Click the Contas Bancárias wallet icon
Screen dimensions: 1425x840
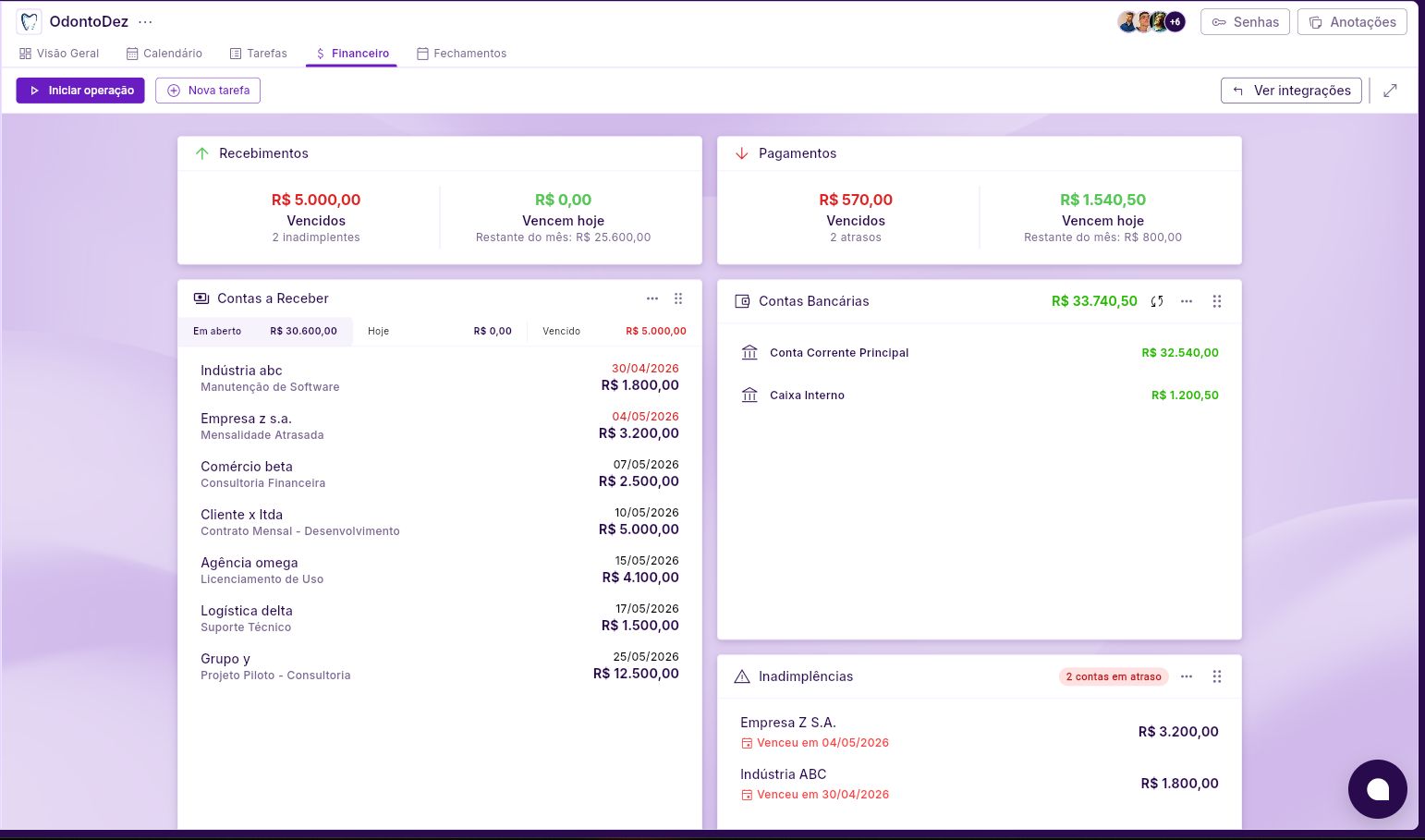click(x=742, y=301)
